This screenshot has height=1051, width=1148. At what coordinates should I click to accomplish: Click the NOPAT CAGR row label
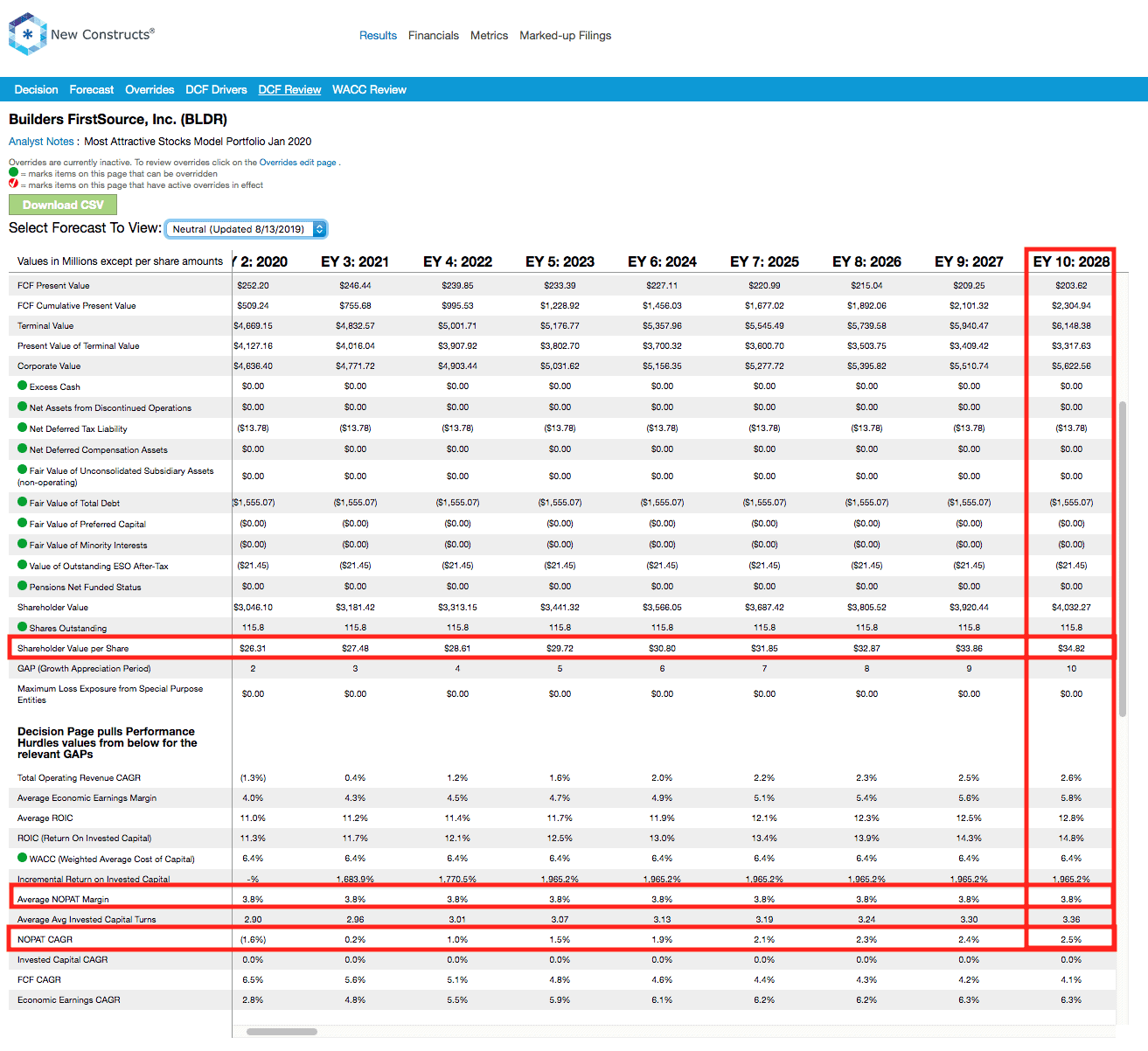45,940
